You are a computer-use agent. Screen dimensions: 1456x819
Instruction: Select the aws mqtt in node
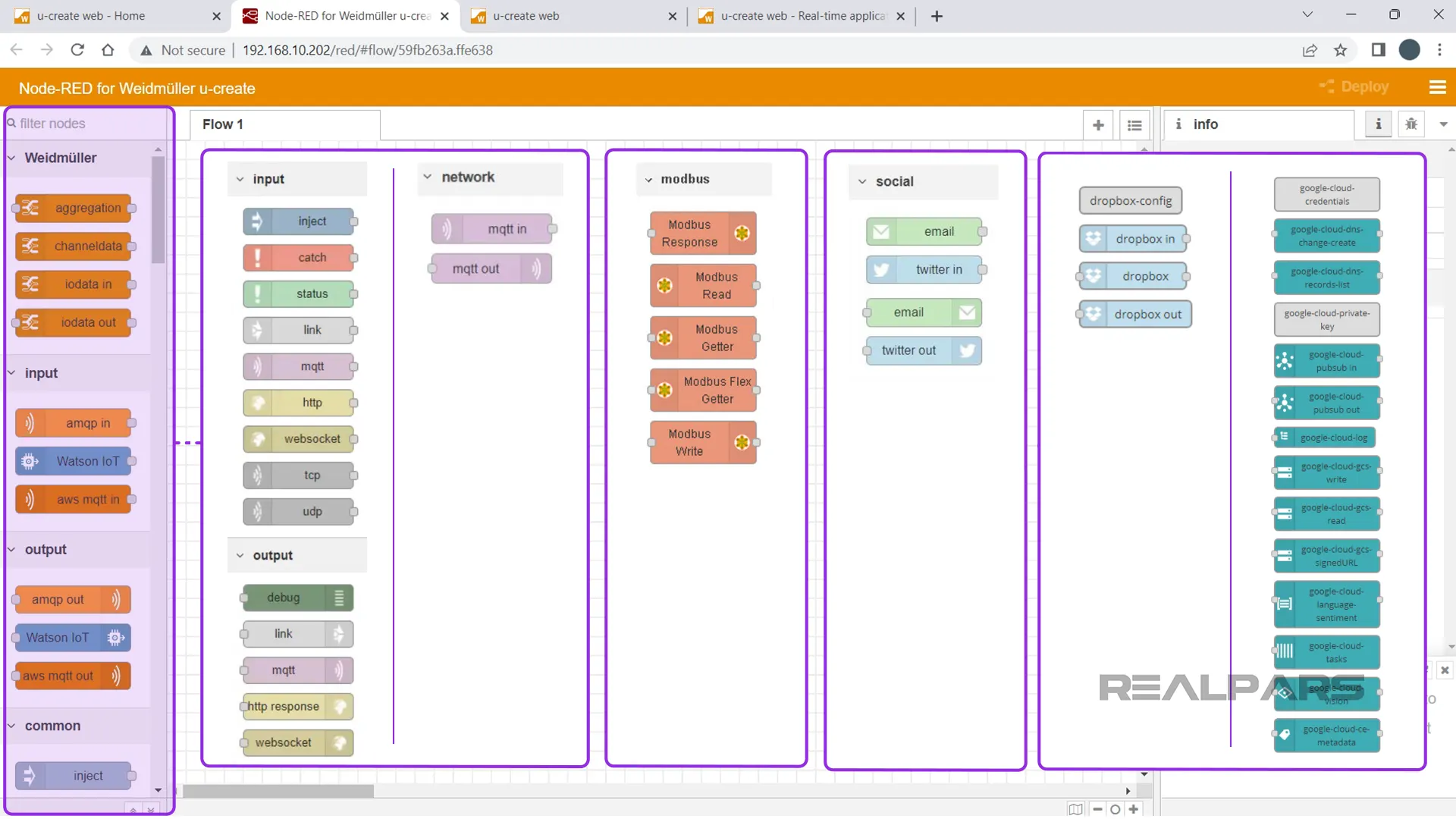[74, 500]
